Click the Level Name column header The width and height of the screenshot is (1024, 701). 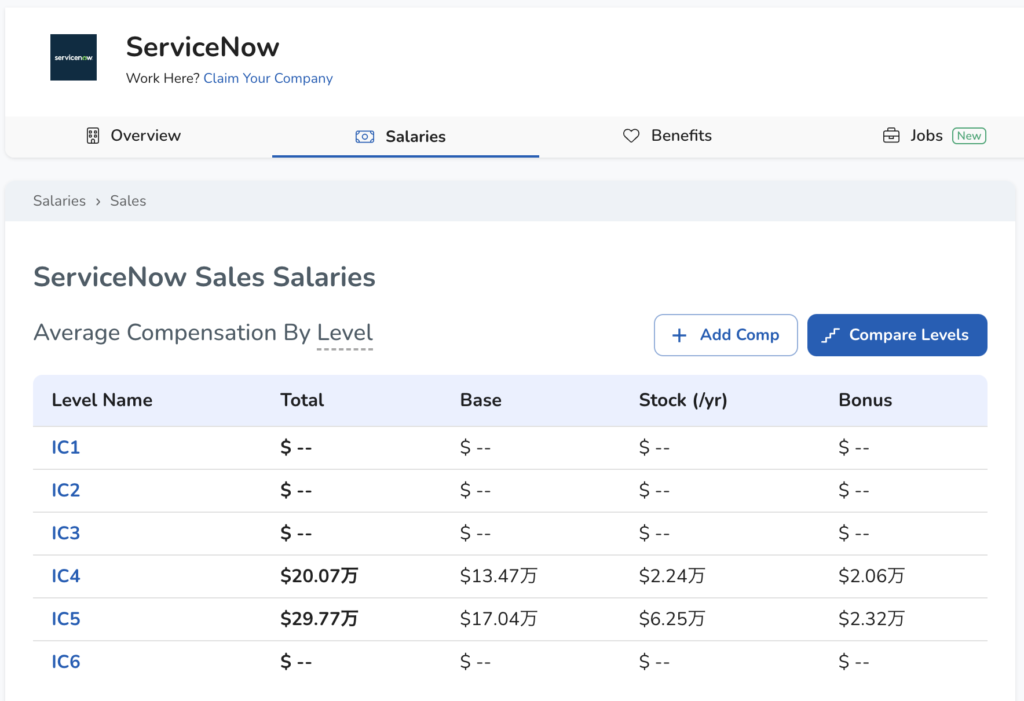click(102, 400)
